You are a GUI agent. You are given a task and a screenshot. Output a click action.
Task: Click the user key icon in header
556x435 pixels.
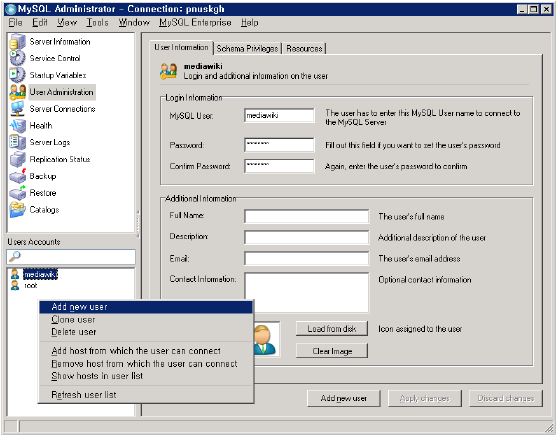(168, 71)
